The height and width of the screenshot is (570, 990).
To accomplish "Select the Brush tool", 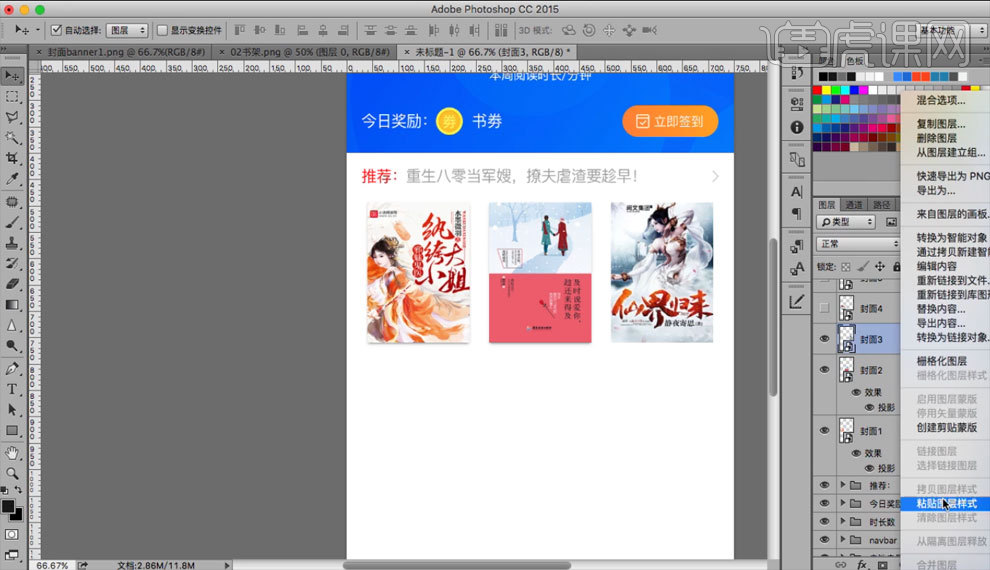I will pyautogui.click(x=12, y=222).
